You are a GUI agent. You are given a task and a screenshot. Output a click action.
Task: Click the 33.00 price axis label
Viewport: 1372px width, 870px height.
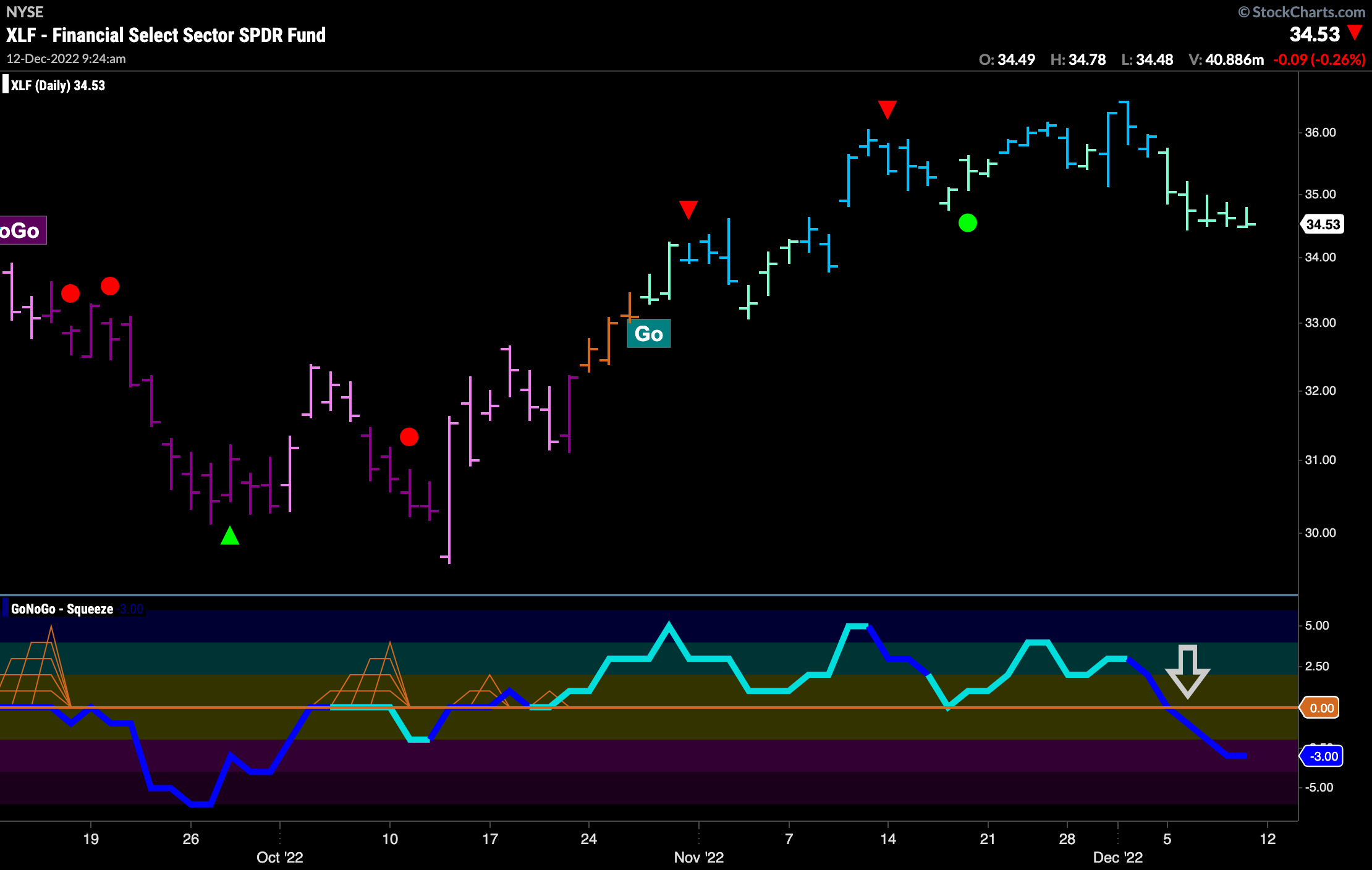point(1320,323)
